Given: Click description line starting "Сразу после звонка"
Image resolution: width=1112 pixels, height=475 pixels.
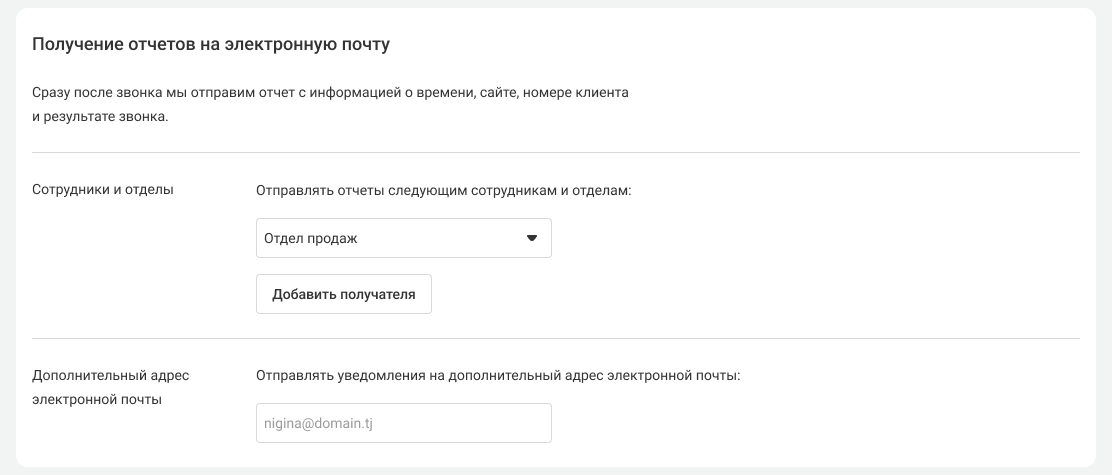Looking at the screenshot, I should pos(330,92).
